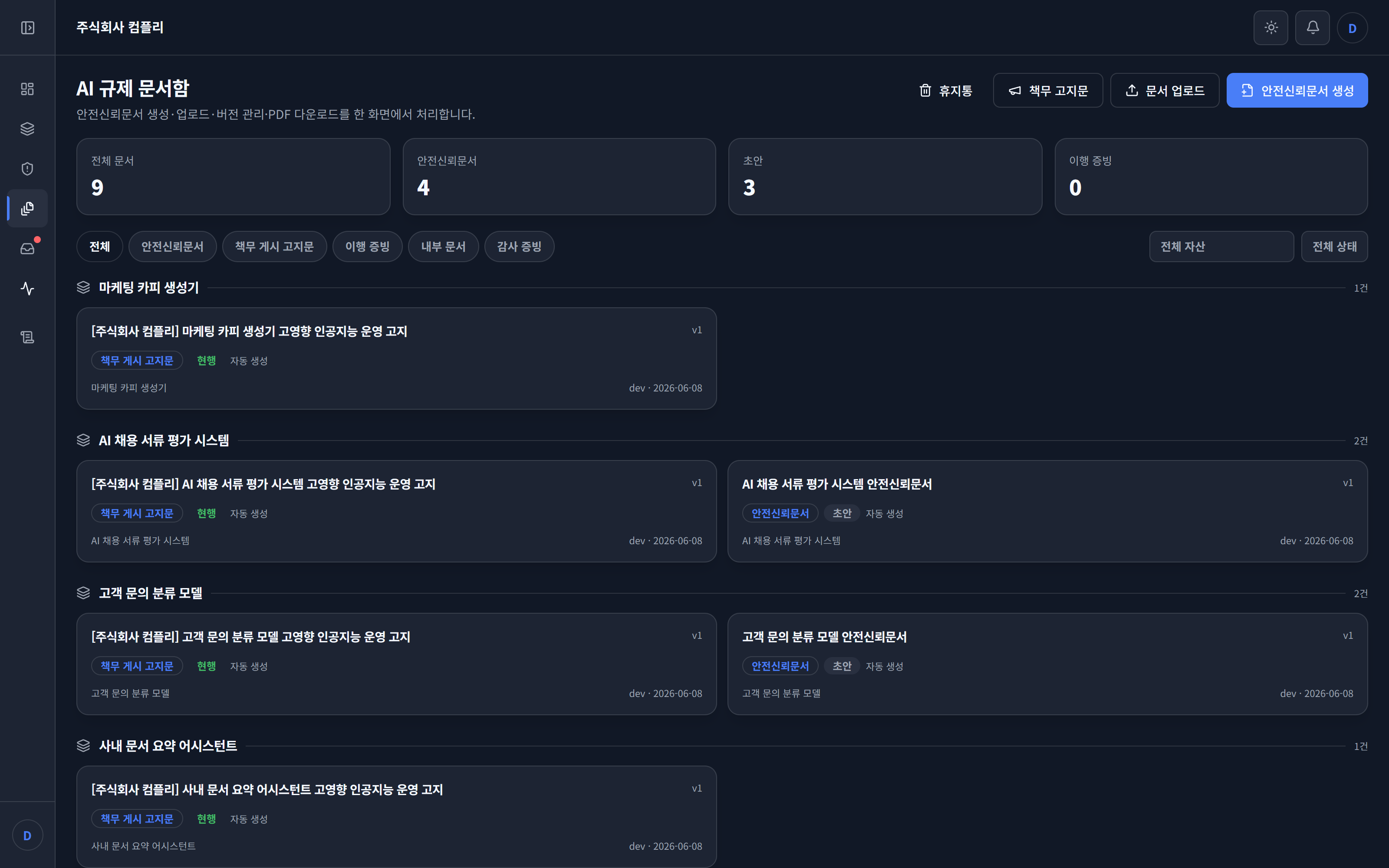1389x868 pixels.
Task: Select the 이행 증빙 filter tab
Action: coord(367,247)
